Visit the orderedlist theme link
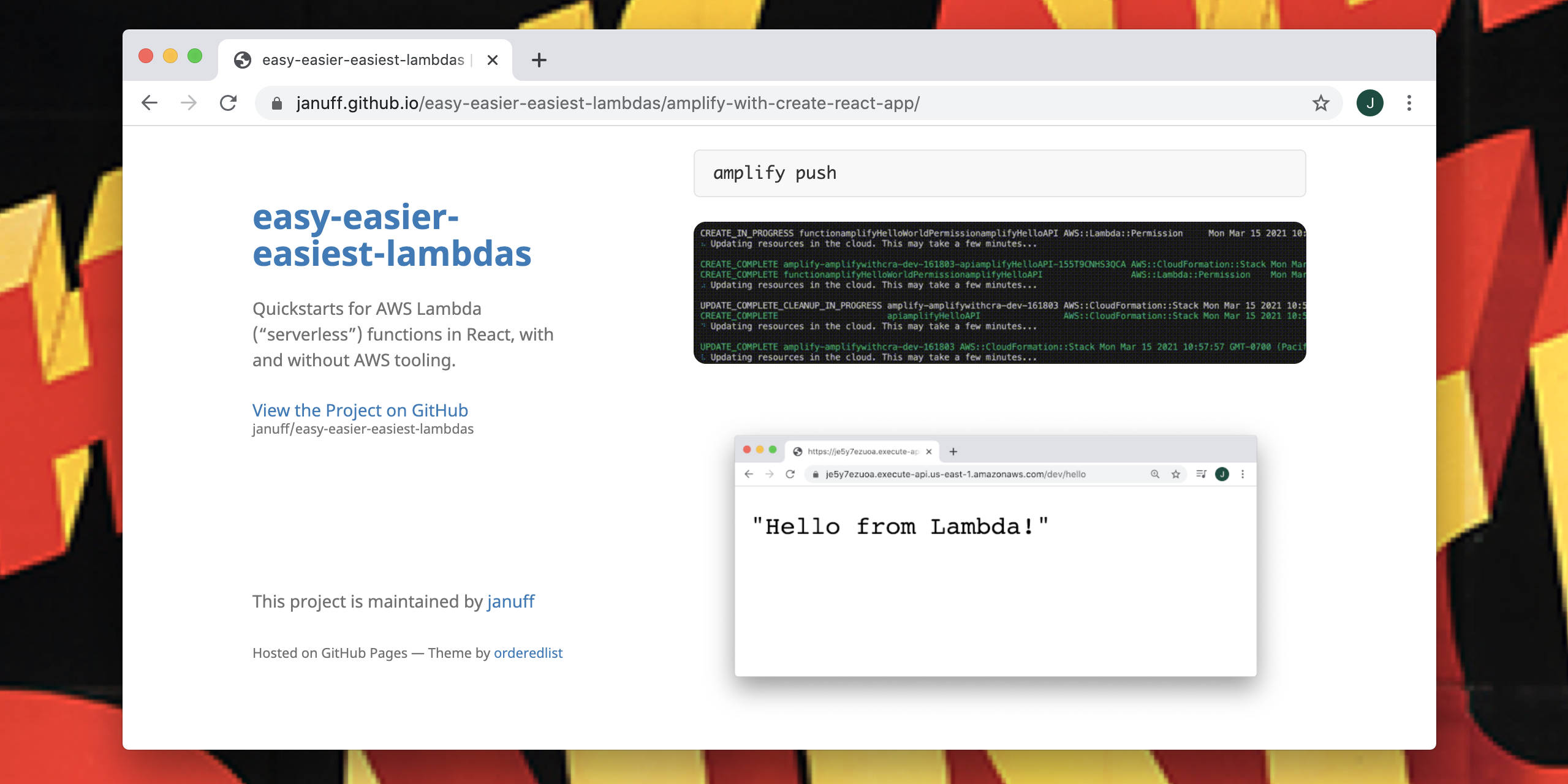Viewport: 1568px width, 784px height. tap(528, 653)
